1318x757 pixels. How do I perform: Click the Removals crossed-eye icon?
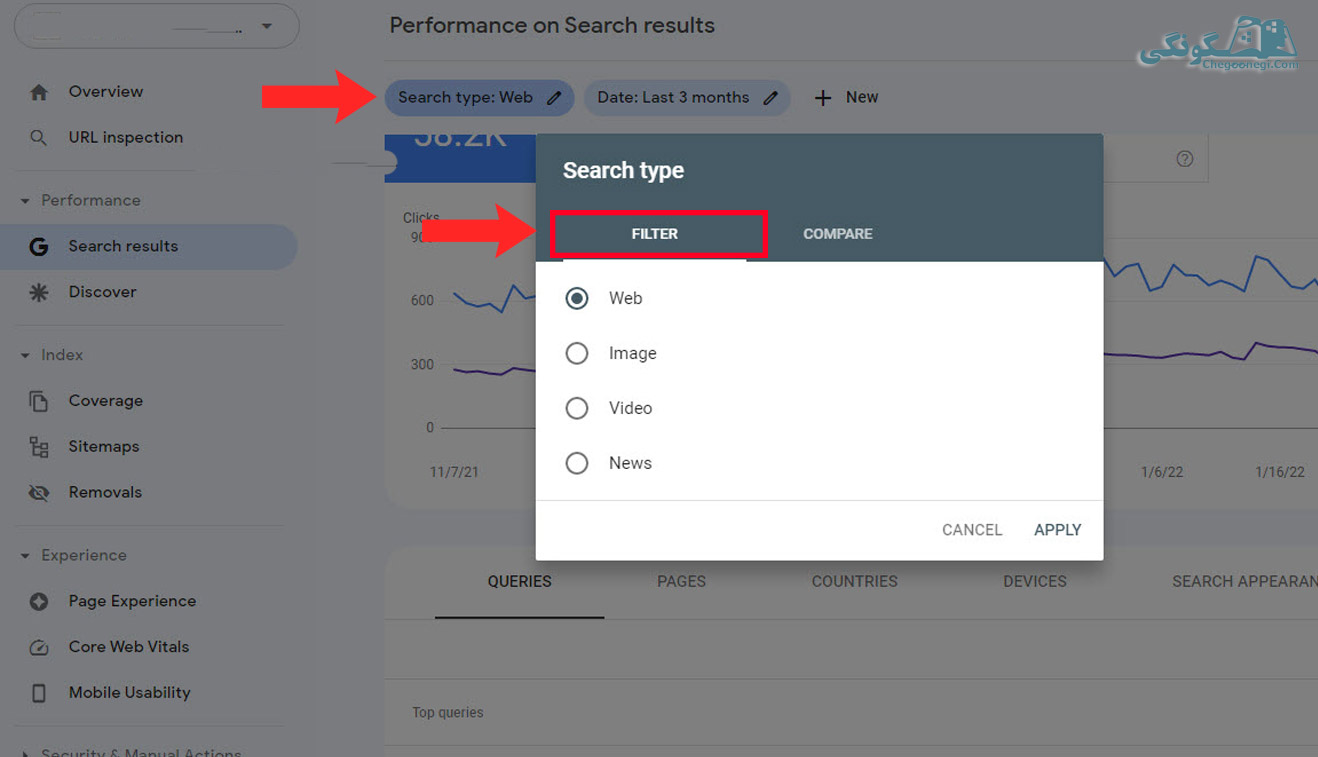coord(39,493)
